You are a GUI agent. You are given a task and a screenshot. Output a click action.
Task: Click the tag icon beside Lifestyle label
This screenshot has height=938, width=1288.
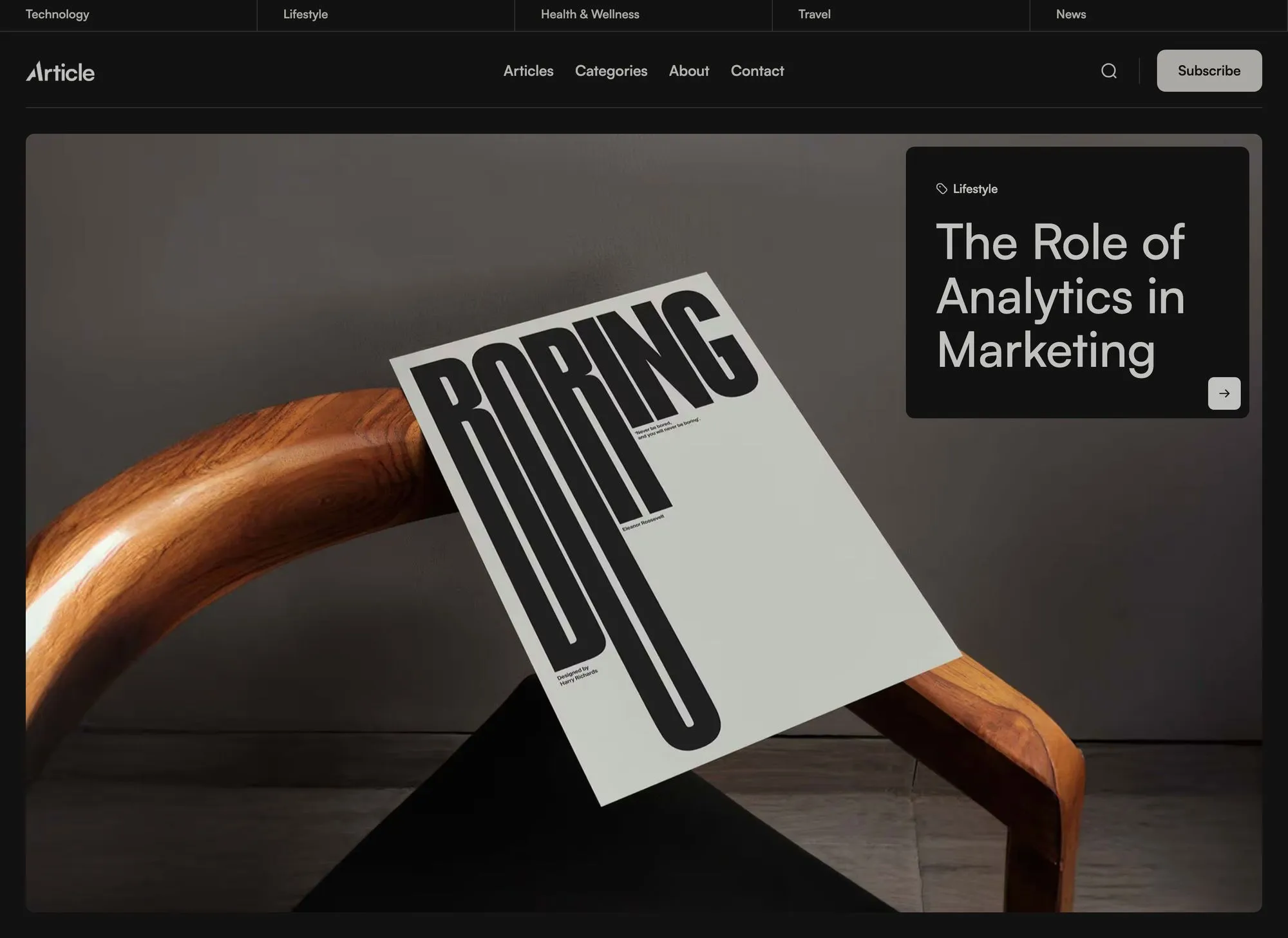click(x=942, y=189)
